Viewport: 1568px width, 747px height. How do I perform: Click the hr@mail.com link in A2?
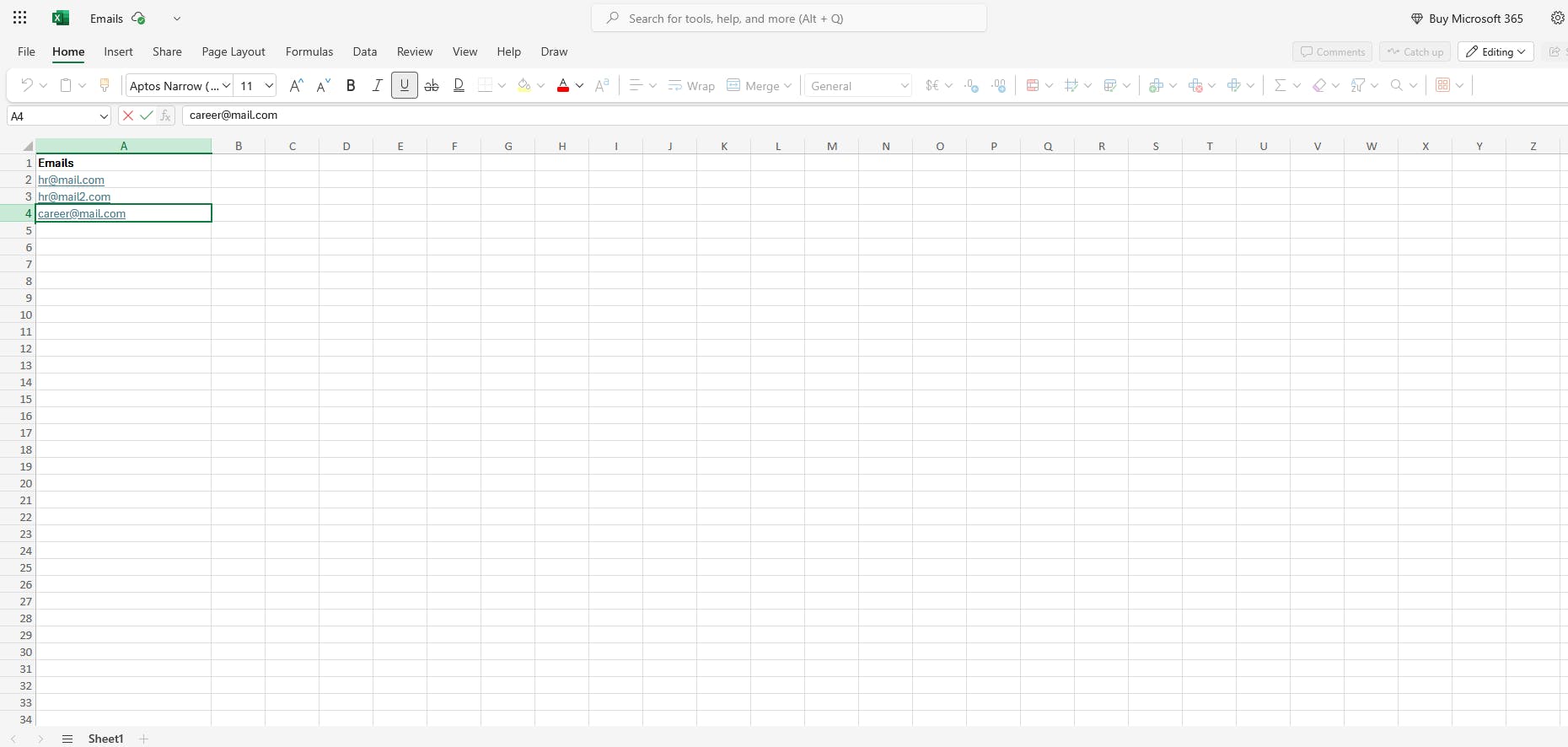[71, 180]
